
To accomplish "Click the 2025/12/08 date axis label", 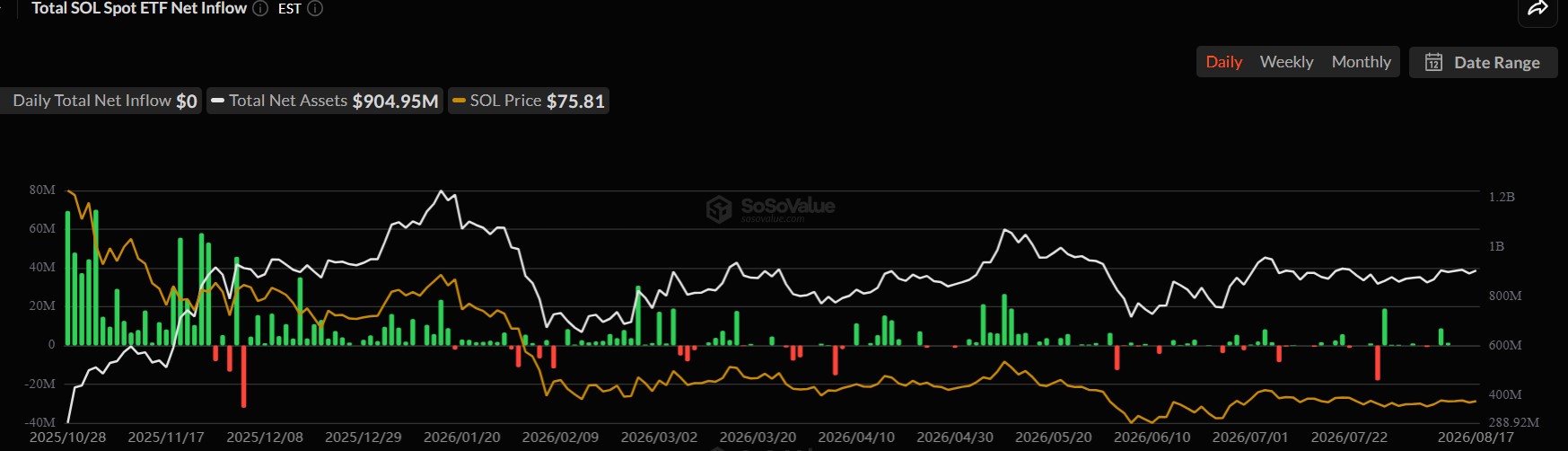I will 265,438.
